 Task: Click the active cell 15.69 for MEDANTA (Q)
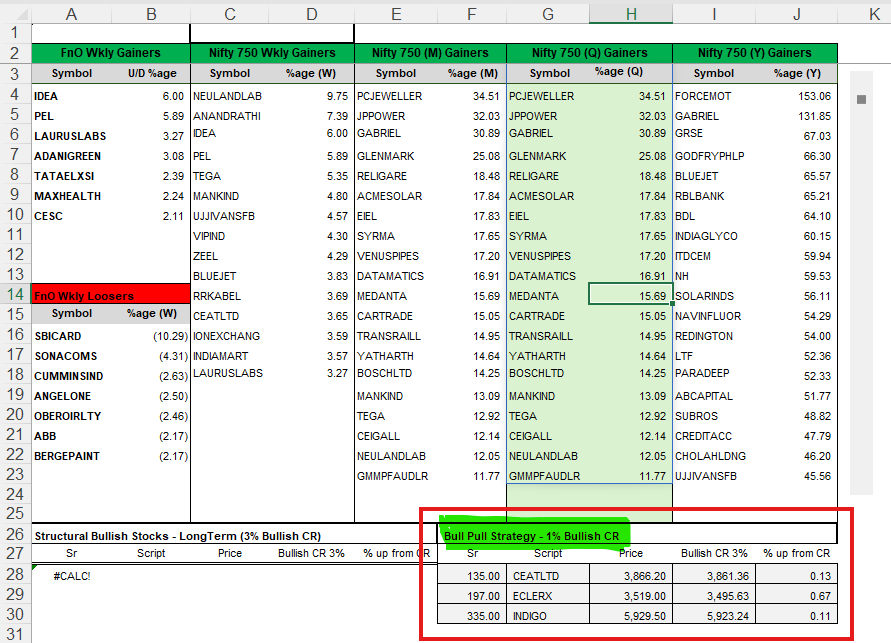tap(631, 294)
